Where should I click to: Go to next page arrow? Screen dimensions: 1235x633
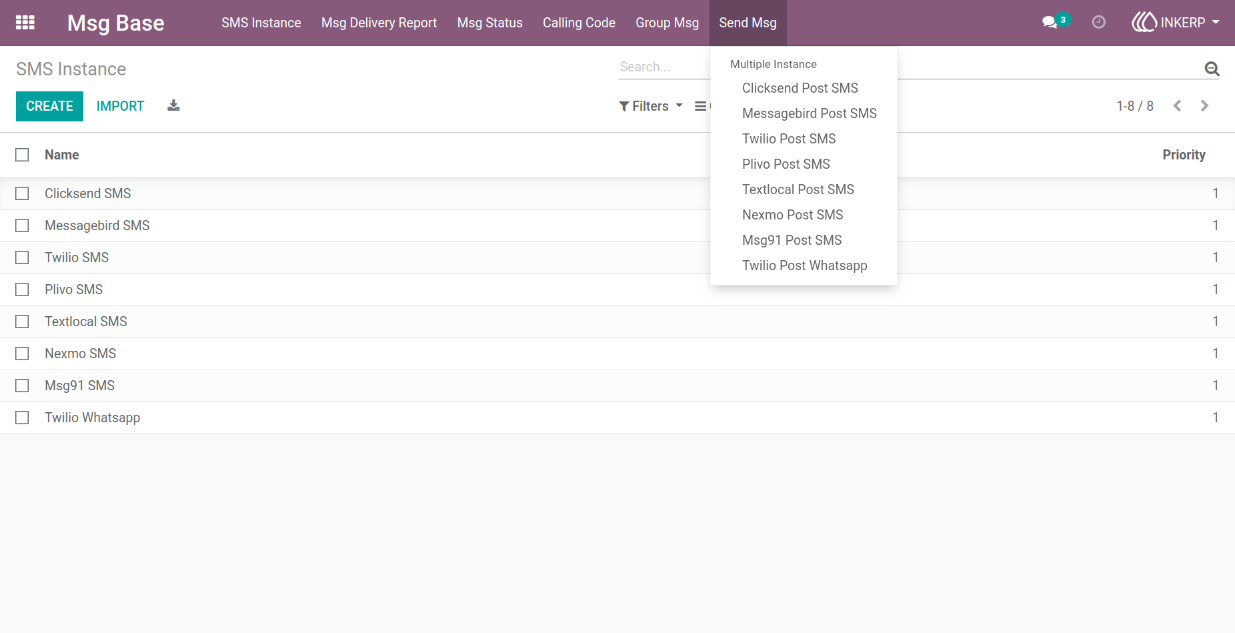point(1204,106)
